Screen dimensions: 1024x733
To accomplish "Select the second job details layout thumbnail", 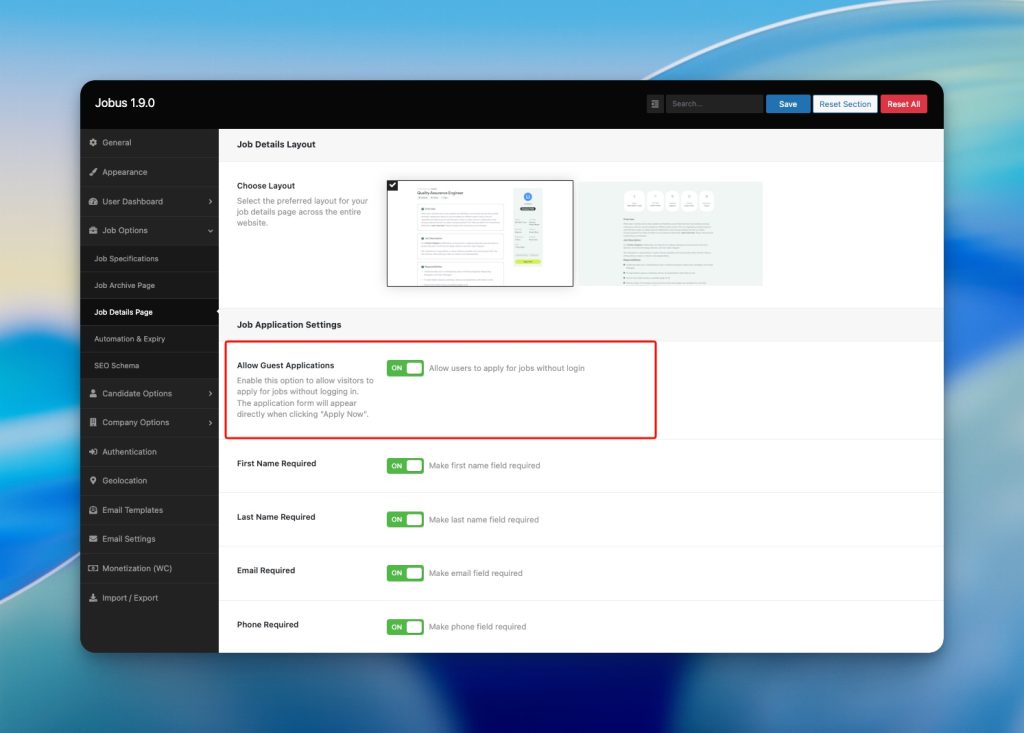I will pos(669,234).
